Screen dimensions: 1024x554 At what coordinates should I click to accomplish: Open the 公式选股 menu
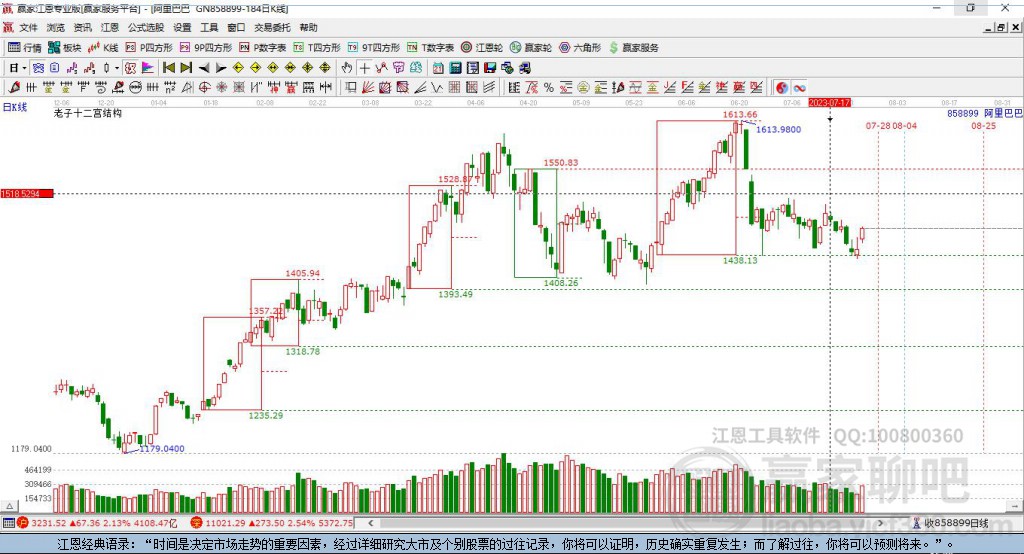(x=146, y=27)
